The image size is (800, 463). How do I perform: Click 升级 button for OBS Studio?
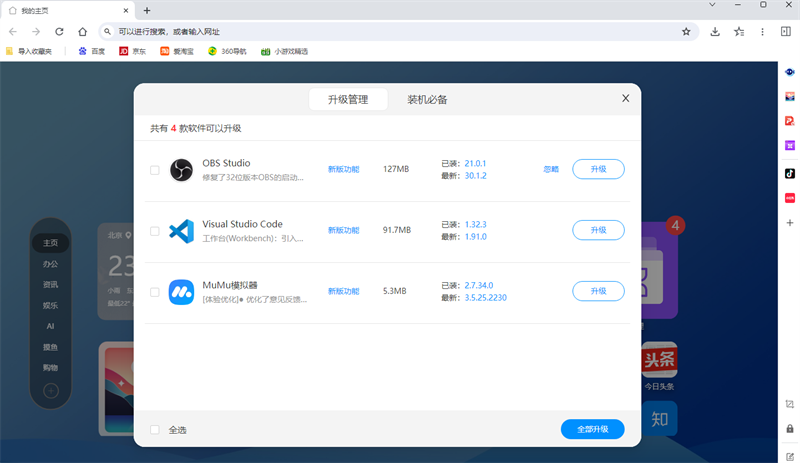pos(598,169)
